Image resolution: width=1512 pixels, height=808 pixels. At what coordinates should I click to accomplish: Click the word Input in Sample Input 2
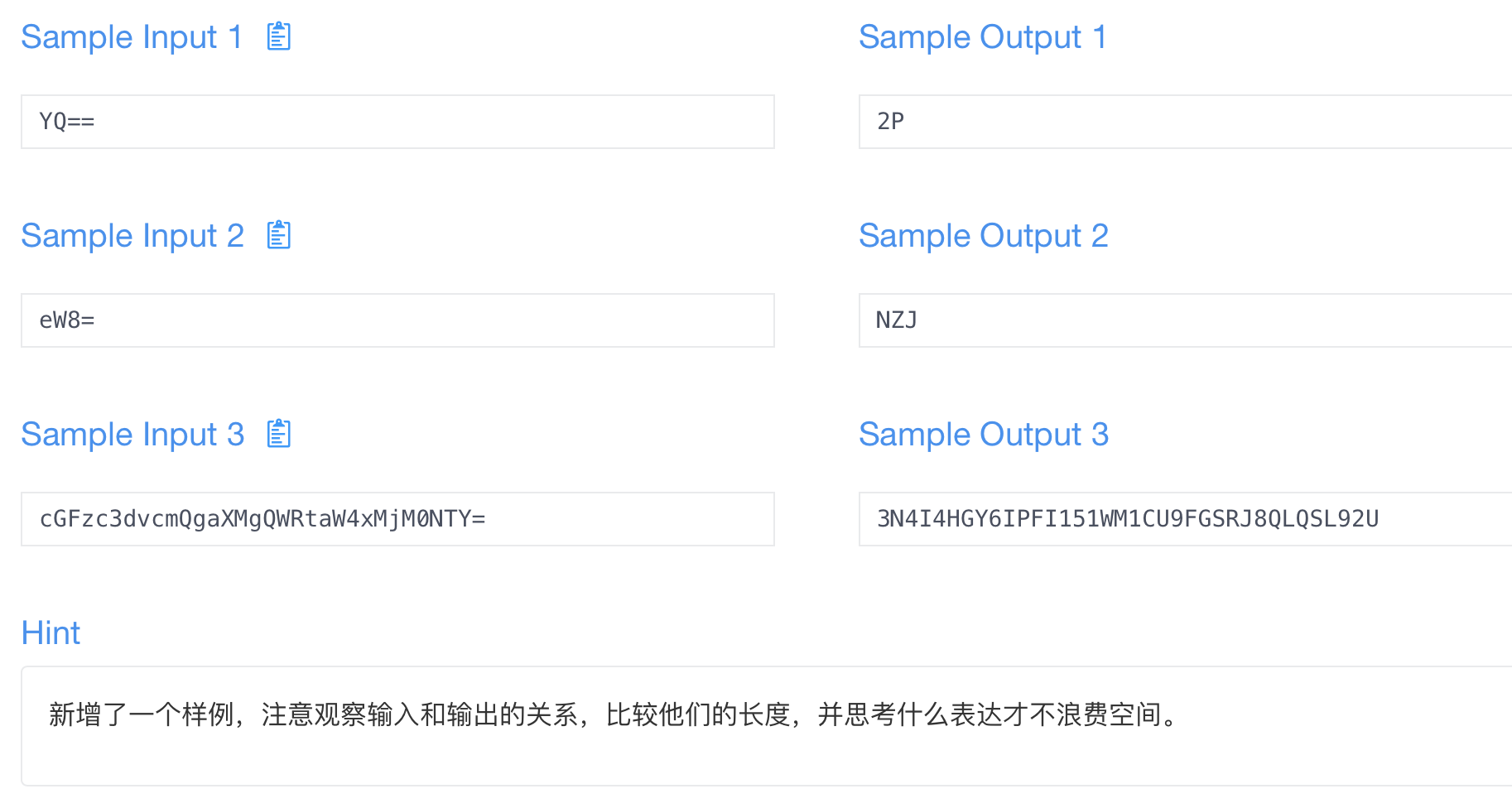[180, 237]
